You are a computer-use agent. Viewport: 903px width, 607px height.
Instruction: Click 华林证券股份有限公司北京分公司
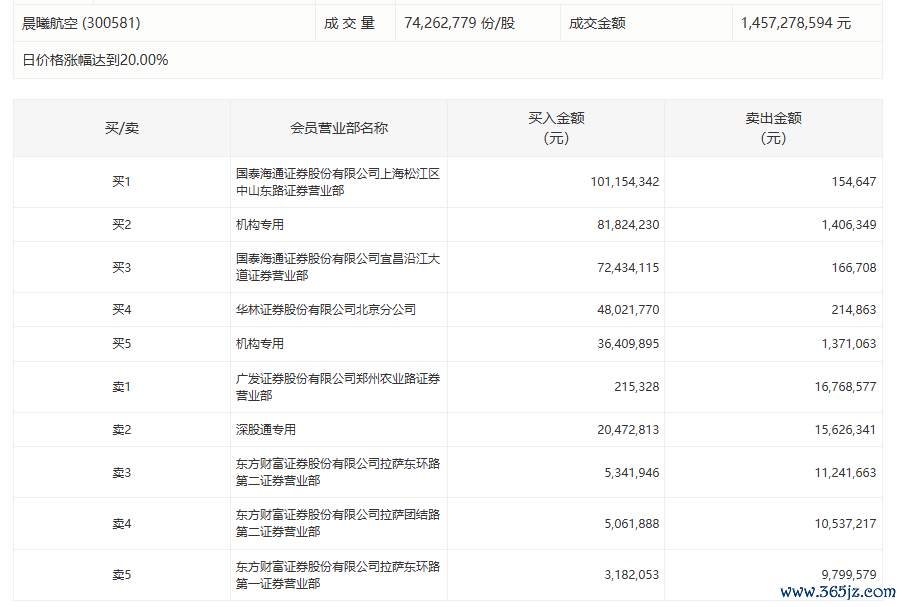click(325, 310)
